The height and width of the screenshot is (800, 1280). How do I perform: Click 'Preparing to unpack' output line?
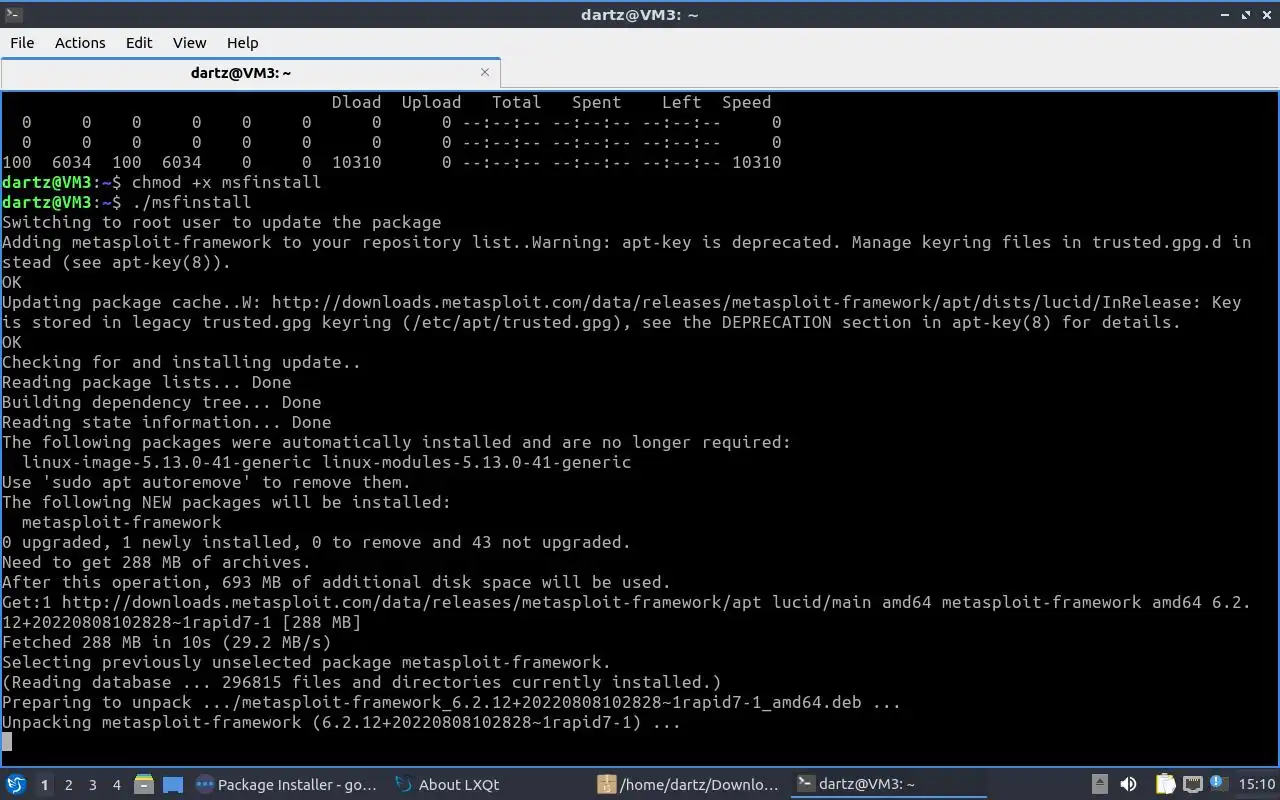[451, 702]
